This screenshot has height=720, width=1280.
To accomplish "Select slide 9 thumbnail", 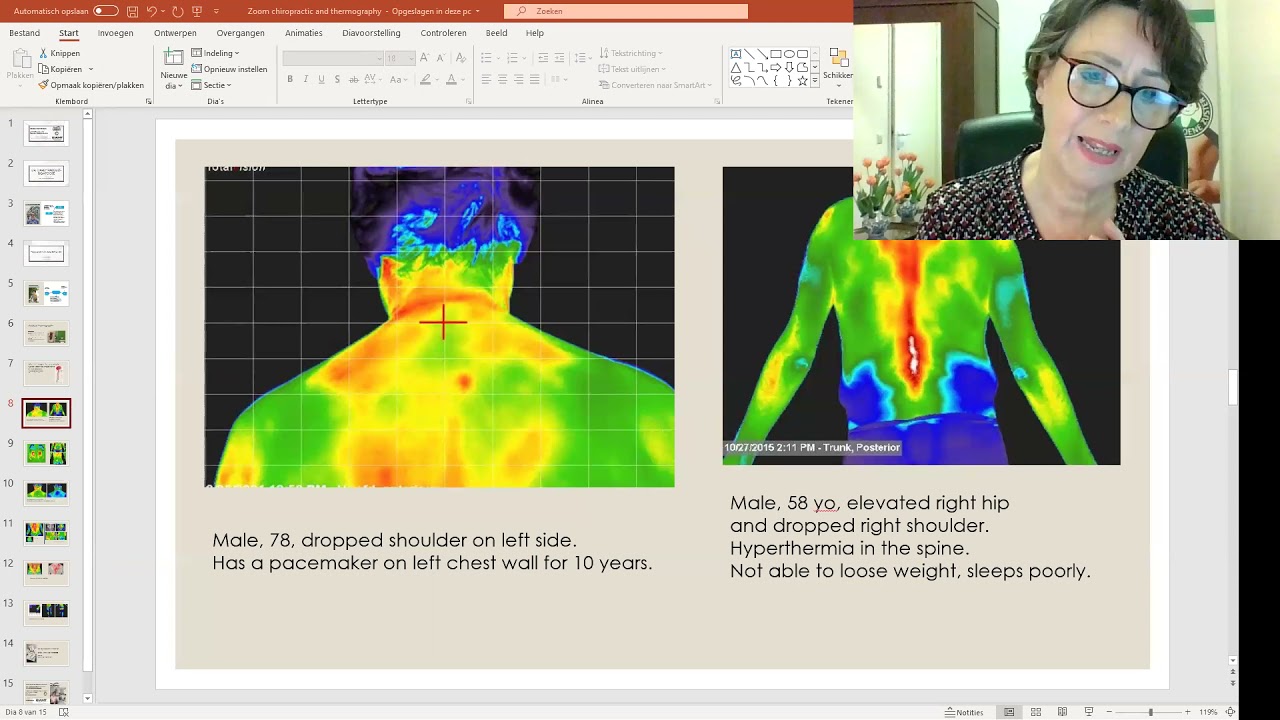I will (46, 453).
